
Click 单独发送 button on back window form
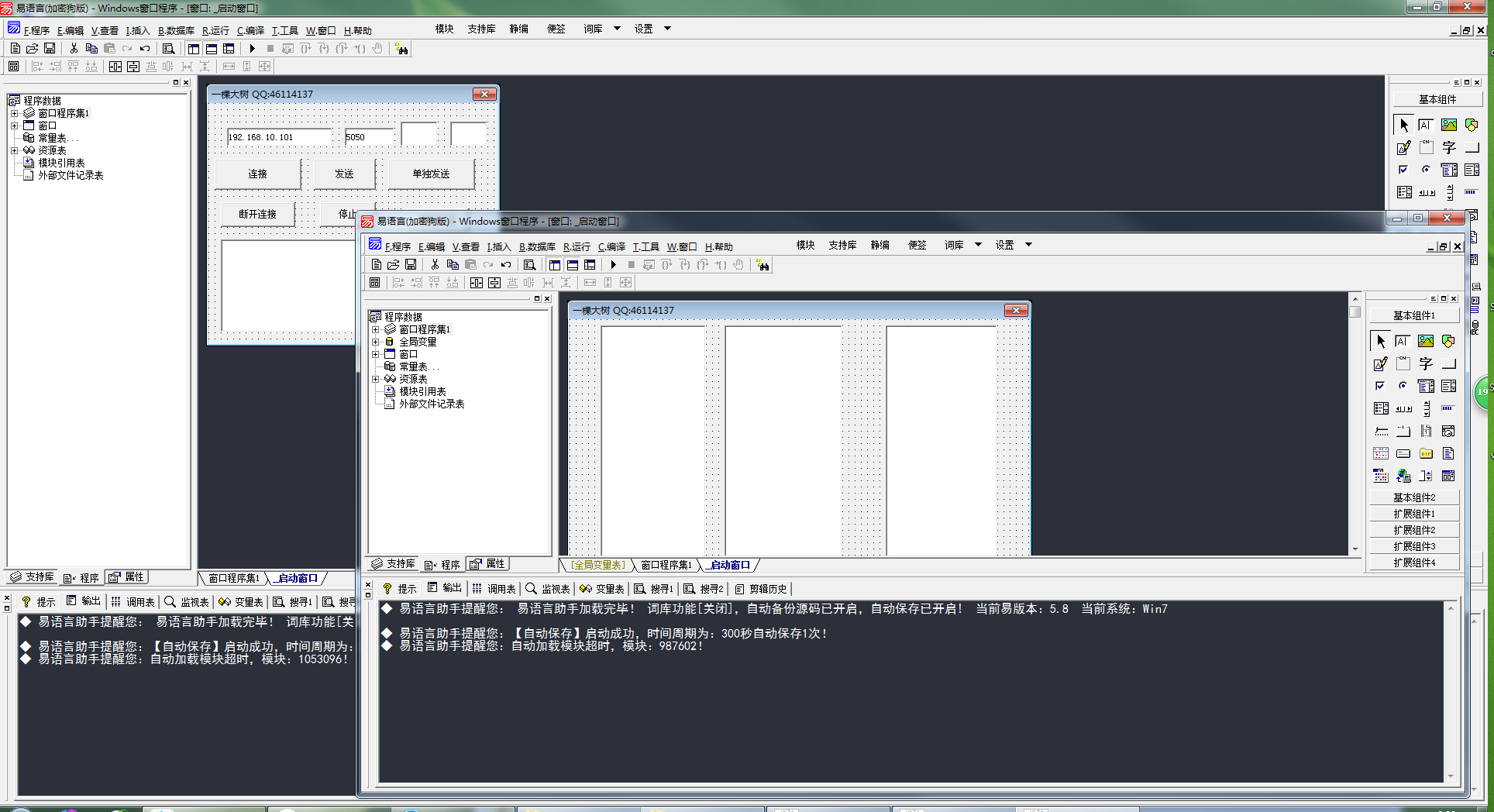point(431,174)
